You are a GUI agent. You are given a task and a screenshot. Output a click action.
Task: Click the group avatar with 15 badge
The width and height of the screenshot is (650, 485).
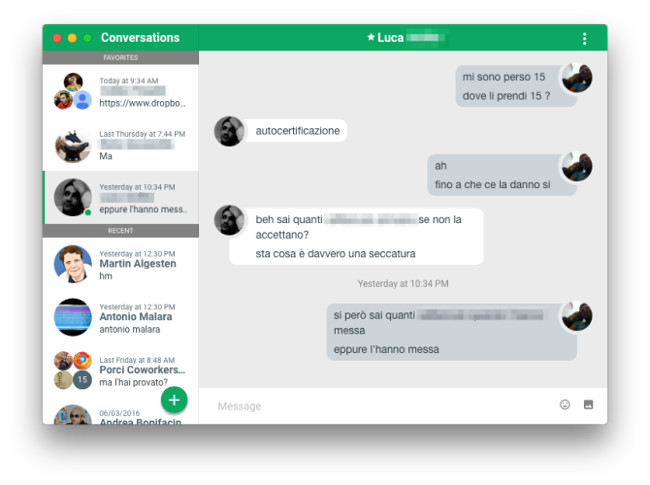pos(73,371)
